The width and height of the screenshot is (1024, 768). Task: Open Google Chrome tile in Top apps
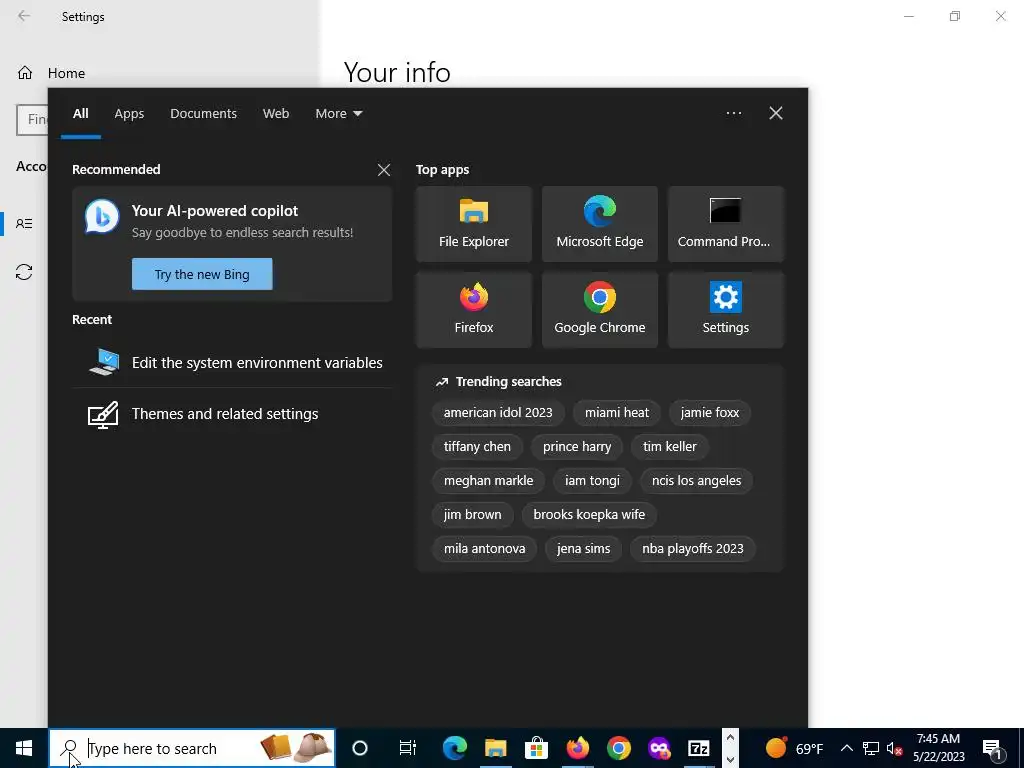click(600, 310)
